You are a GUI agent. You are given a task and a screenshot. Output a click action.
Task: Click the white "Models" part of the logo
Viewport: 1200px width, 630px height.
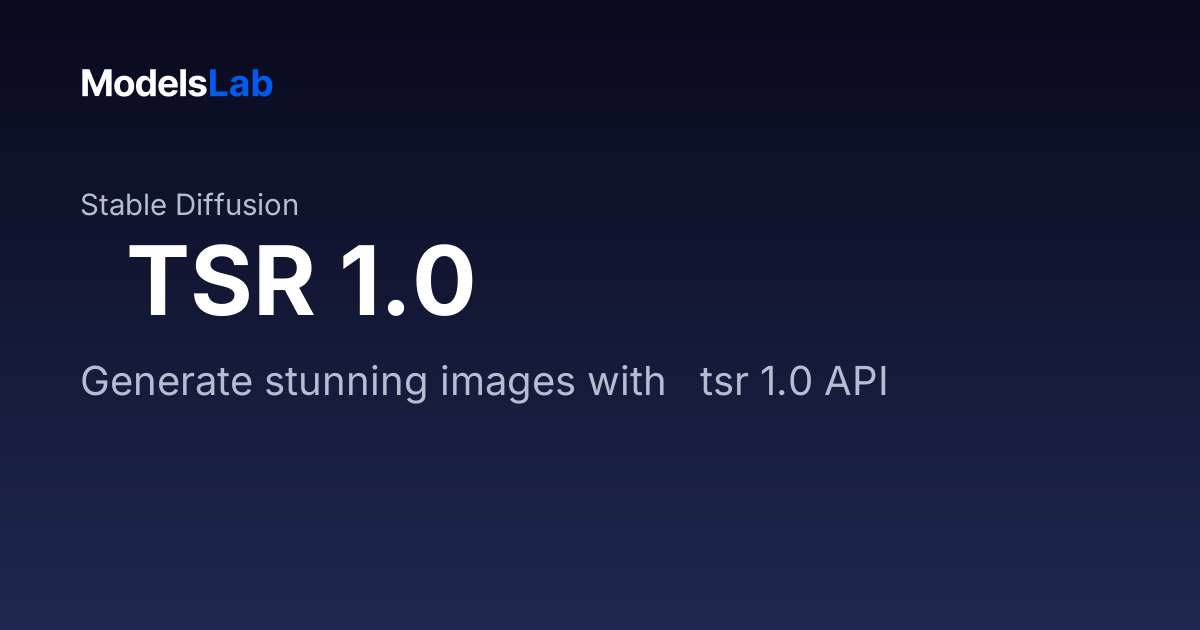pos(144,84)
